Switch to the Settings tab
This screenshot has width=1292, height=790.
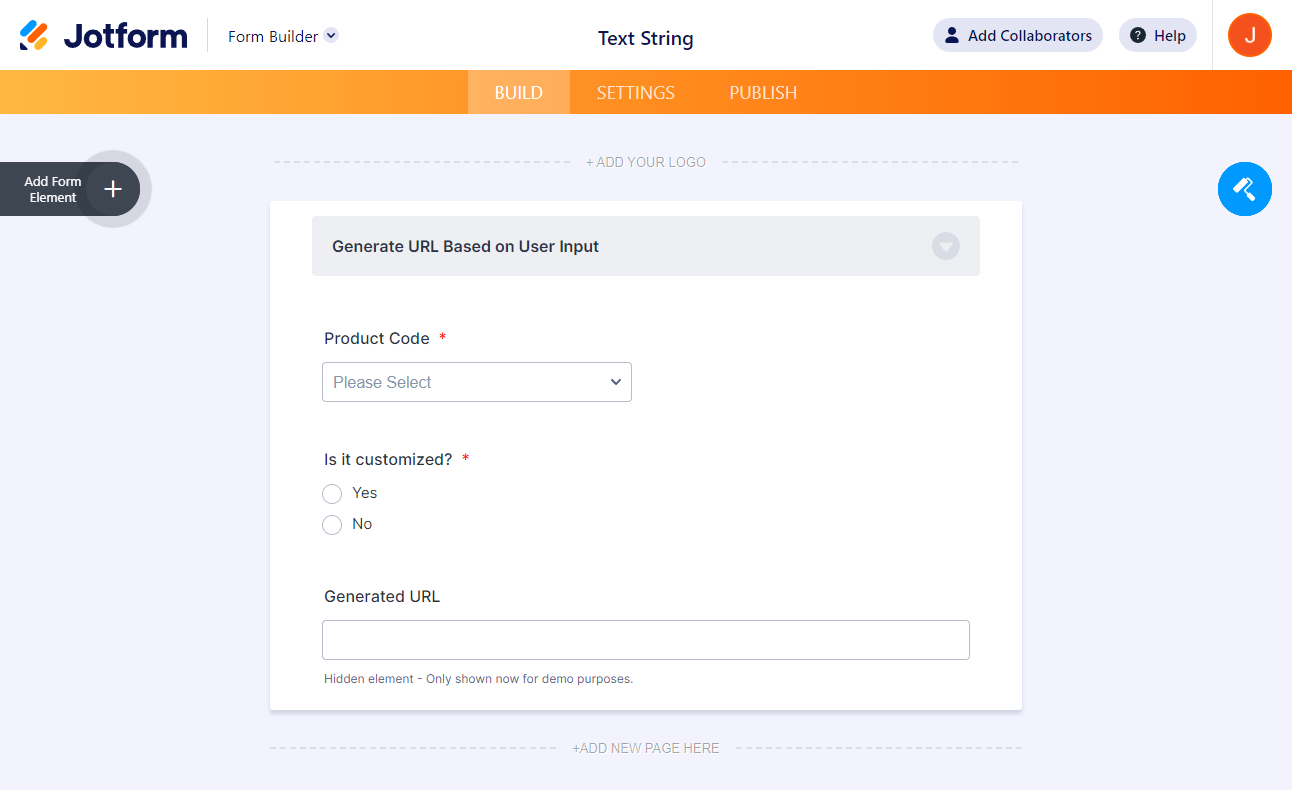click(x=635, y=93)
